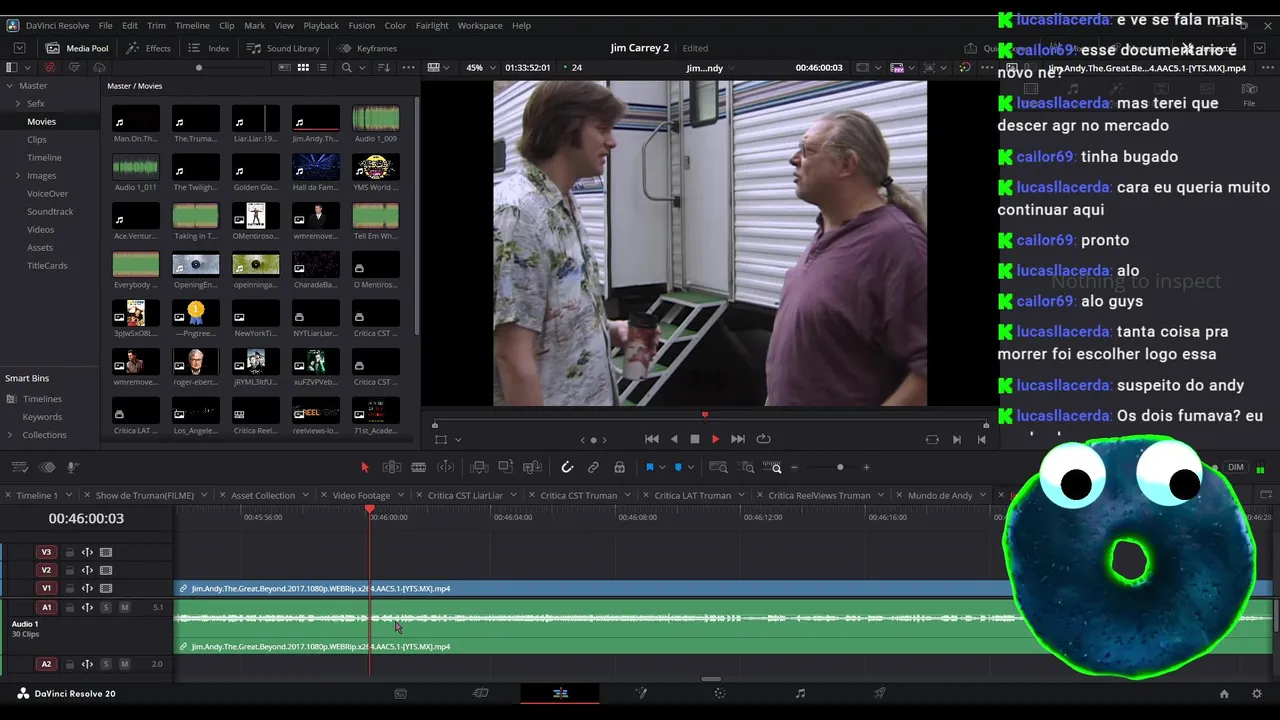Toggle Position Lock padlock icon
The width and height of the screenshot is (1280, 720).
point(620,467)
